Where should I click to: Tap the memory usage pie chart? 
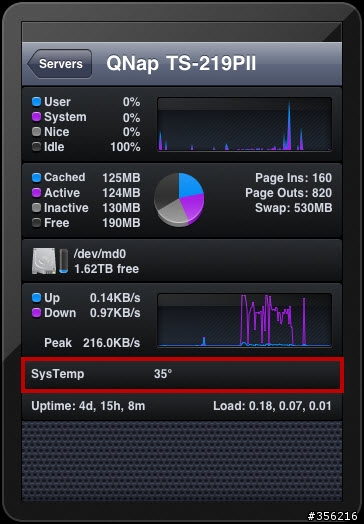coord(179,200)
